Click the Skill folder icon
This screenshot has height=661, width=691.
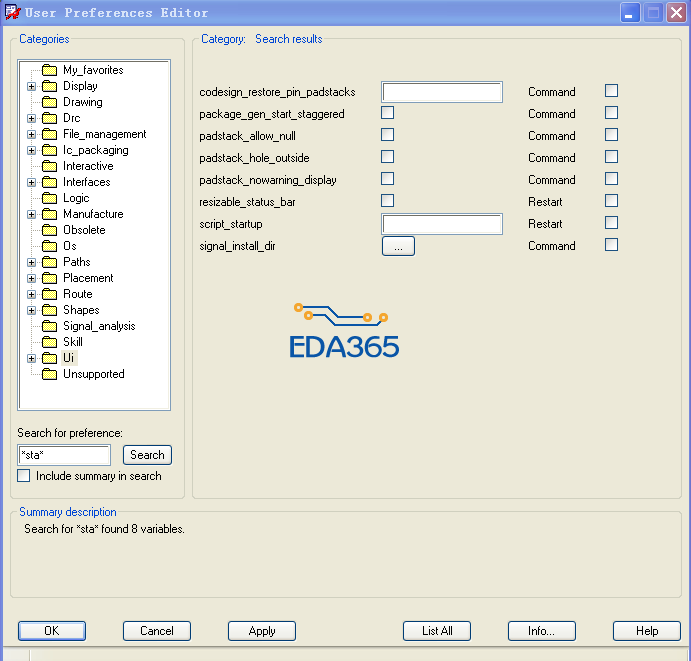click(x=49, y=342)
